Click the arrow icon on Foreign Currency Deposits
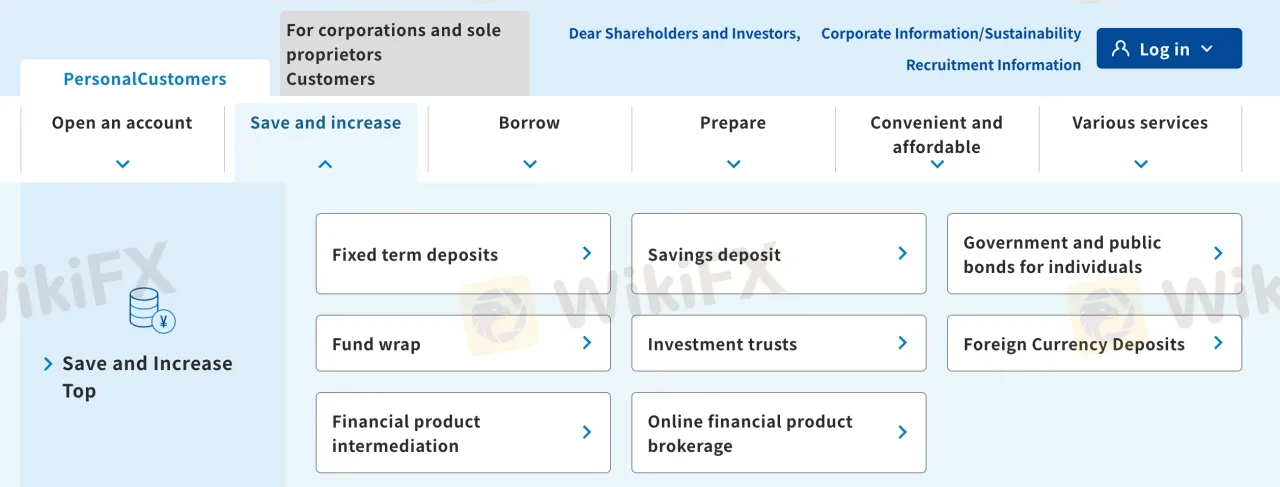Viewport: 1280px width, 487px height. point(1218,343)
